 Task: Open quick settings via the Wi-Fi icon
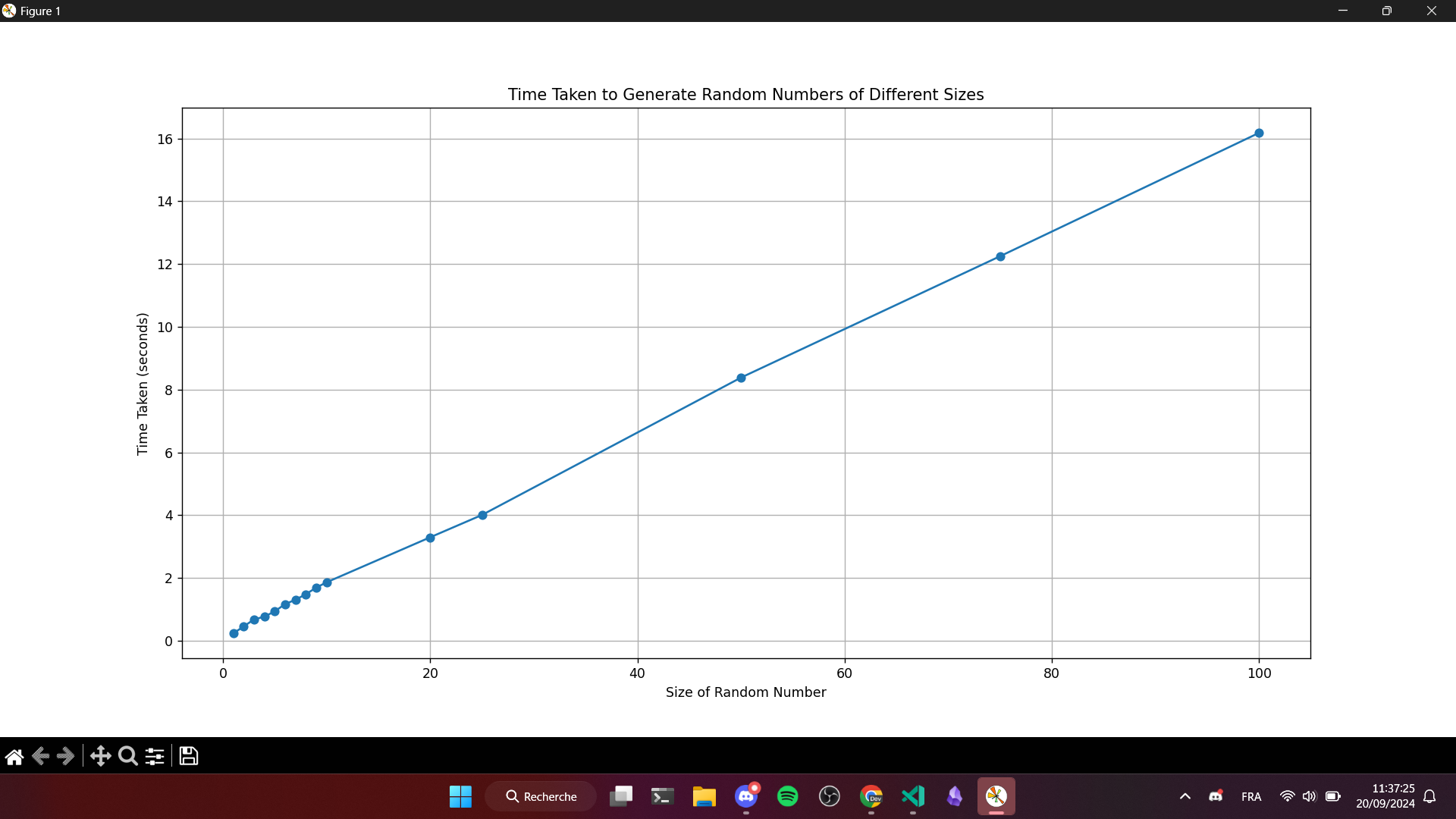click(1288, 796)
